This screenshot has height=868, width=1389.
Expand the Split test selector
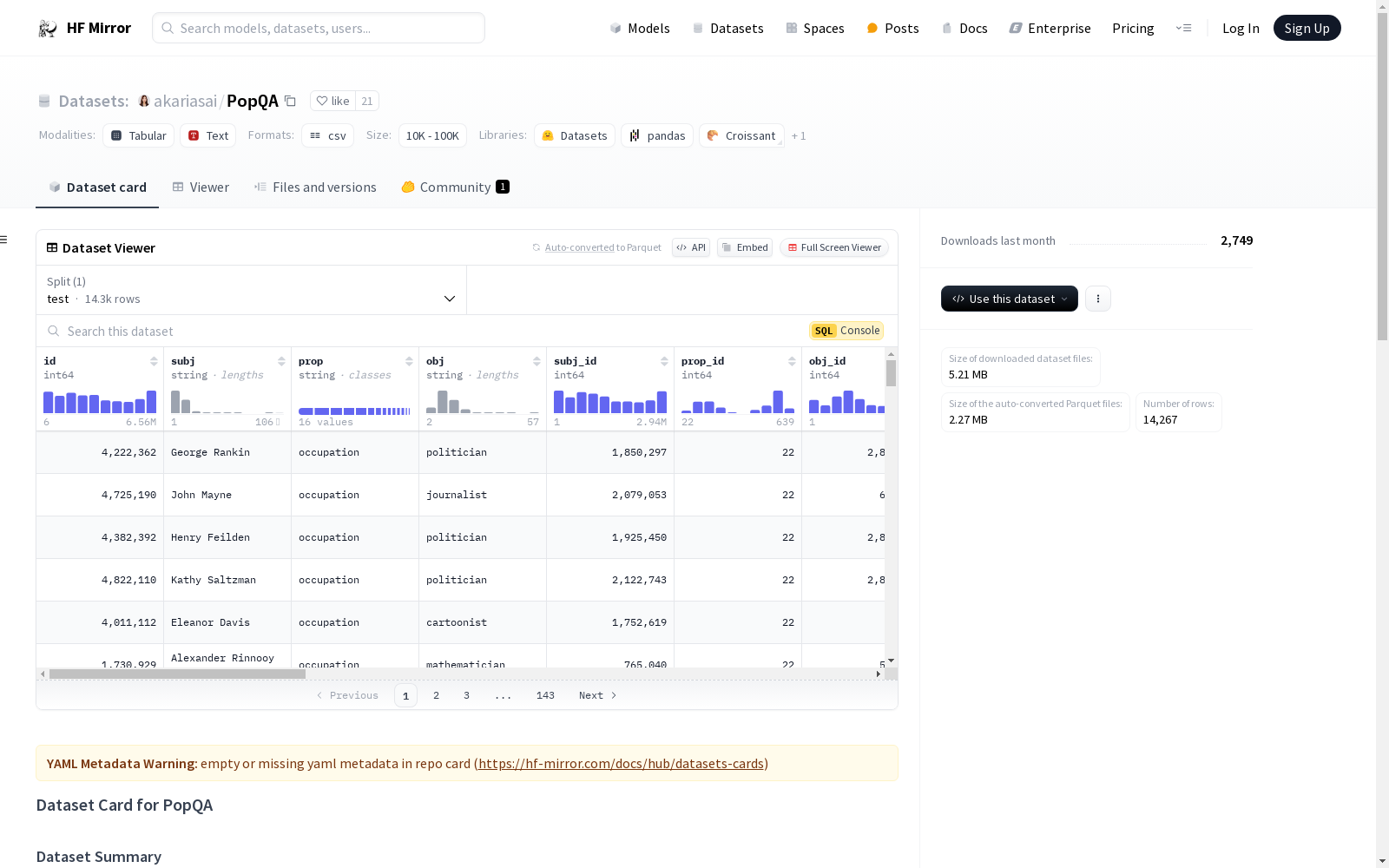tap(252, 290)
